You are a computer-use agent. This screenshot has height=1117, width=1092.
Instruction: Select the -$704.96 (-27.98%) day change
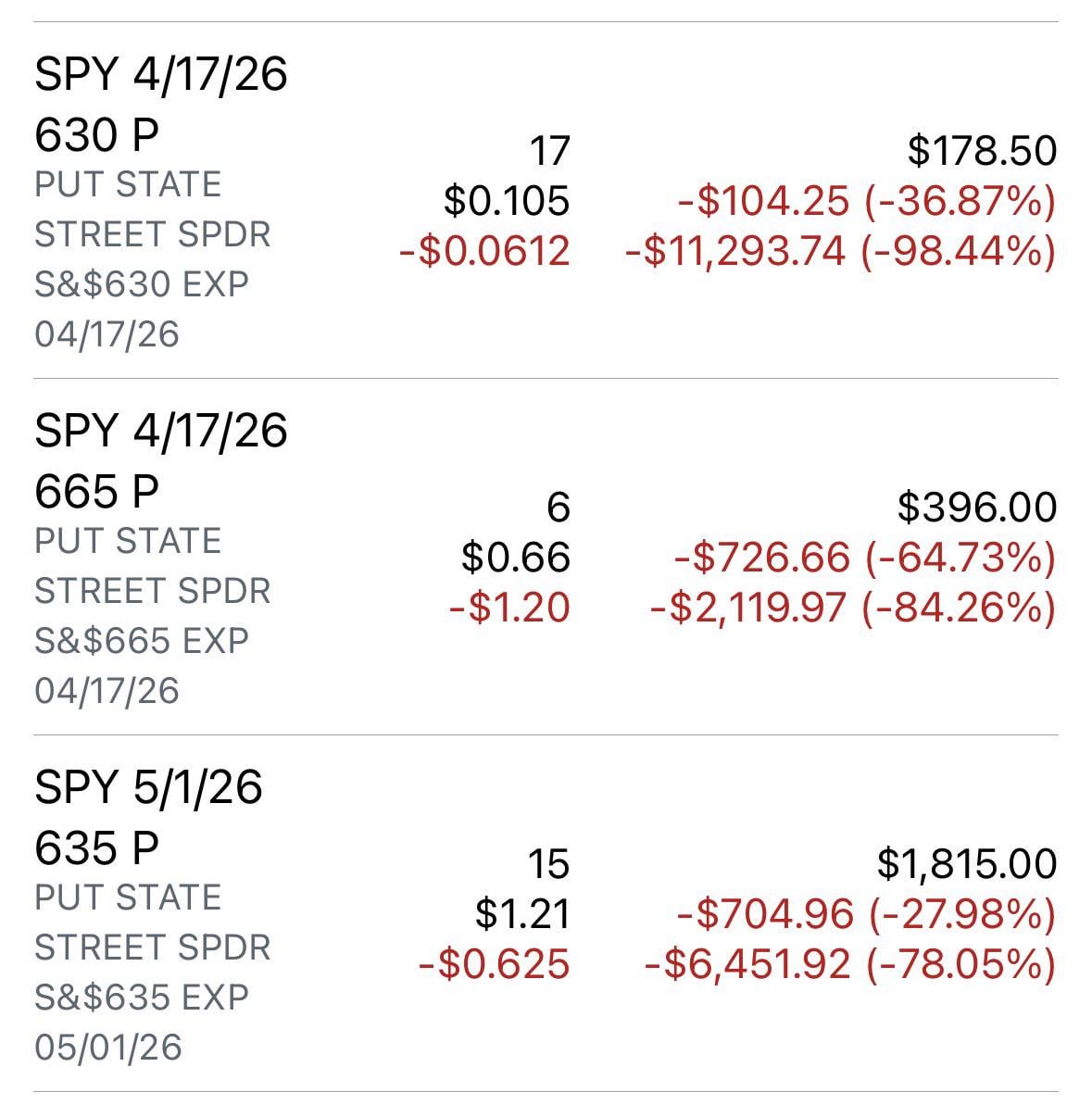pos(866,914)
